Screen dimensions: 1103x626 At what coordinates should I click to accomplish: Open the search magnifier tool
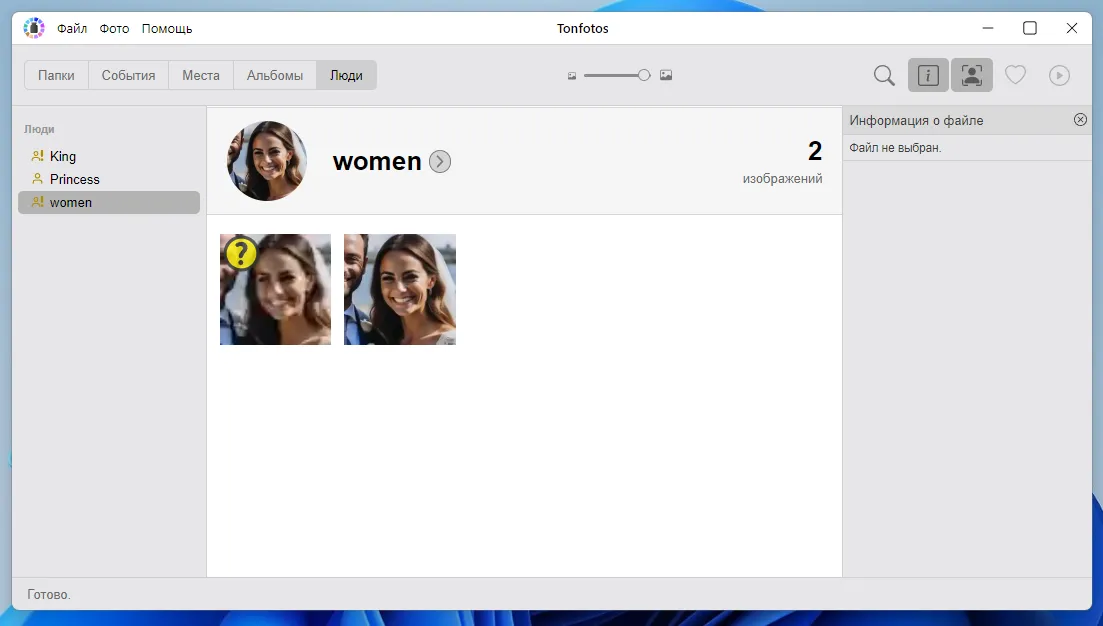click(884, 75)
